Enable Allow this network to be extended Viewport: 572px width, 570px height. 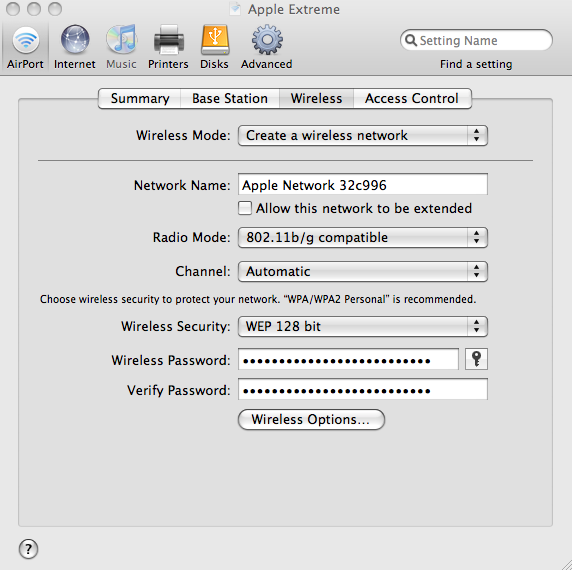pos(245,208)
